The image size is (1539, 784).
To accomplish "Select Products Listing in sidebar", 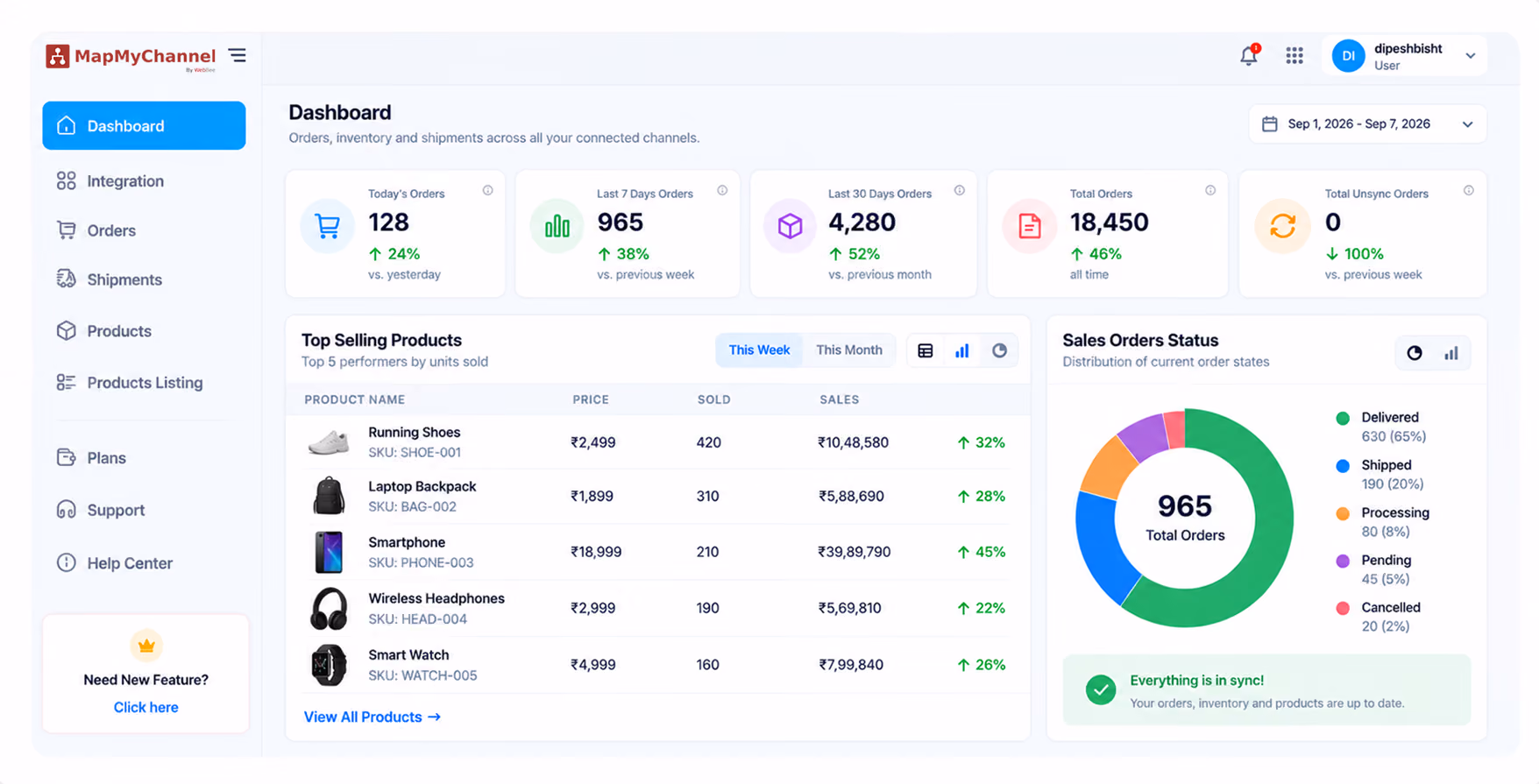I will coord(144,383).
